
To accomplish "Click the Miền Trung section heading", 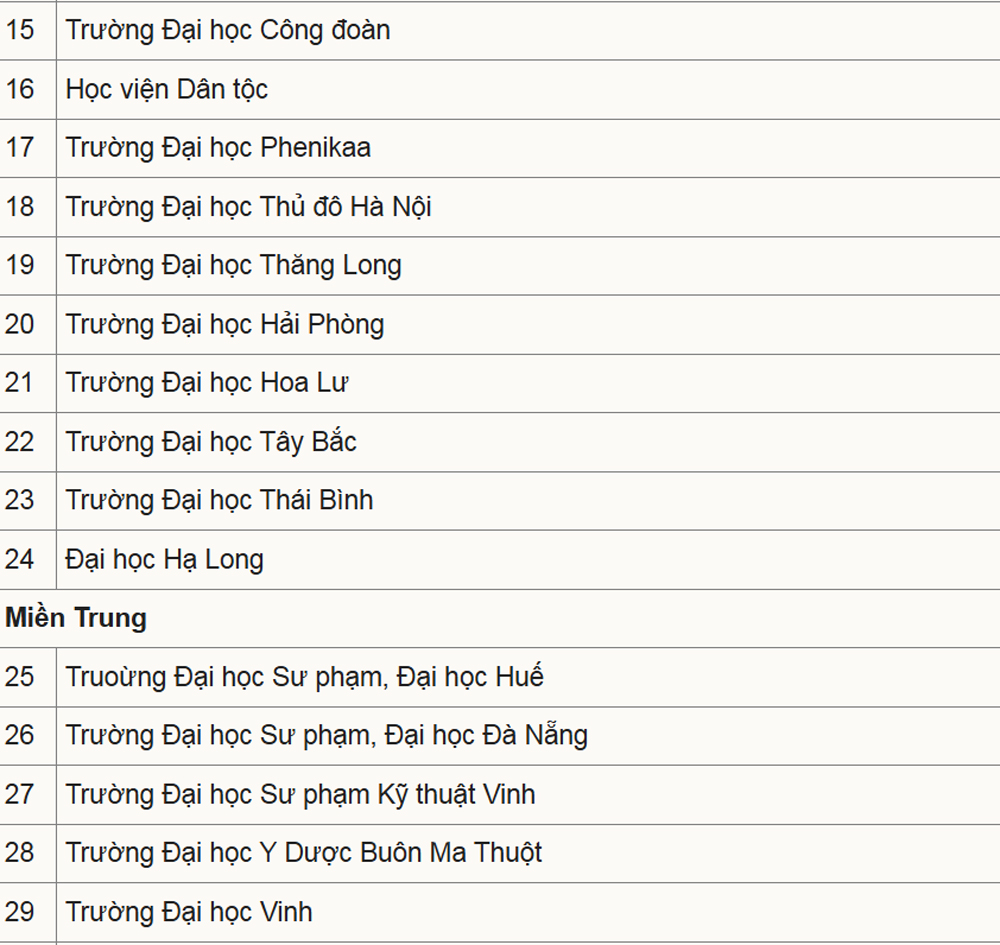I will tap(76, 618).
